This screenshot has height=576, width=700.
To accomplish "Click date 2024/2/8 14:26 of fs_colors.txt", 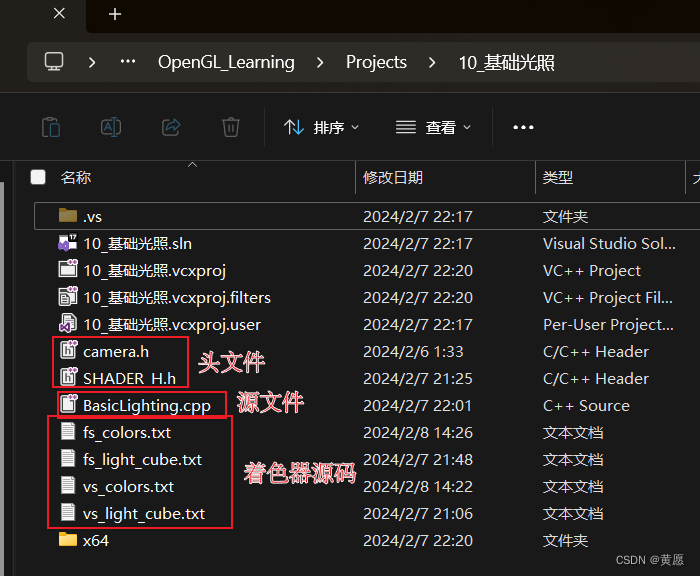I will (418, 433).
